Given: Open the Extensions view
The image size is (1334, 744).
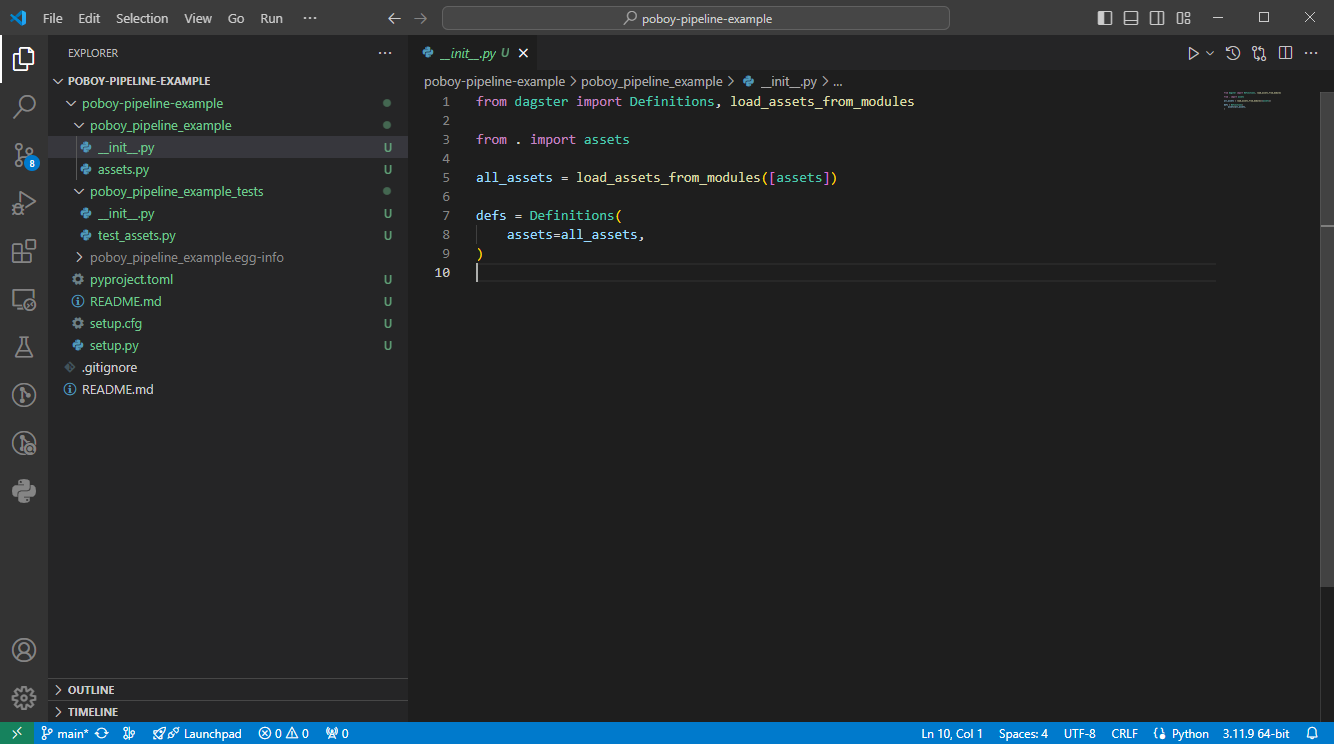Looking at the screenshot, I should [x=24, y=251].
